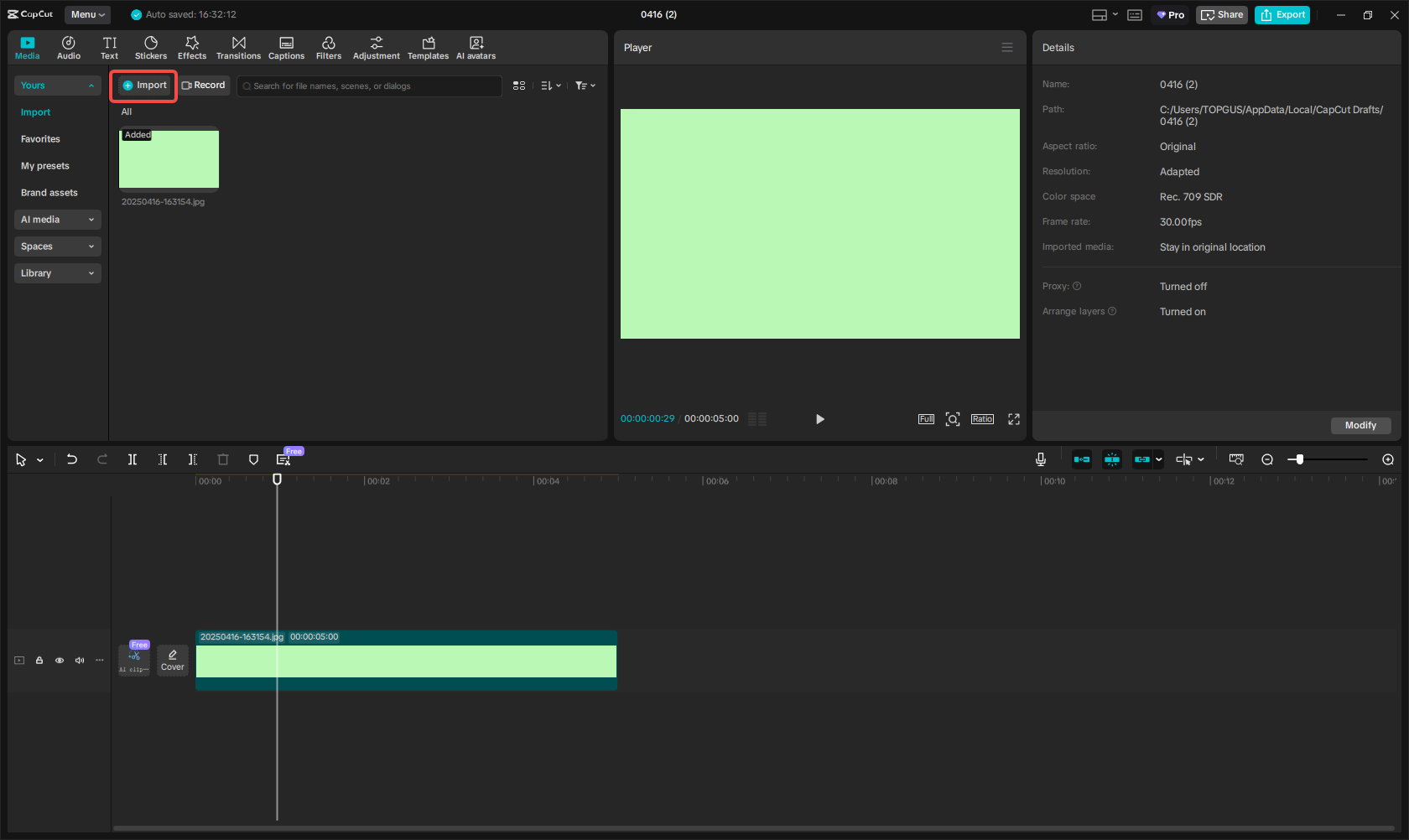Open the AI avatars panel

tap(476, 47)
